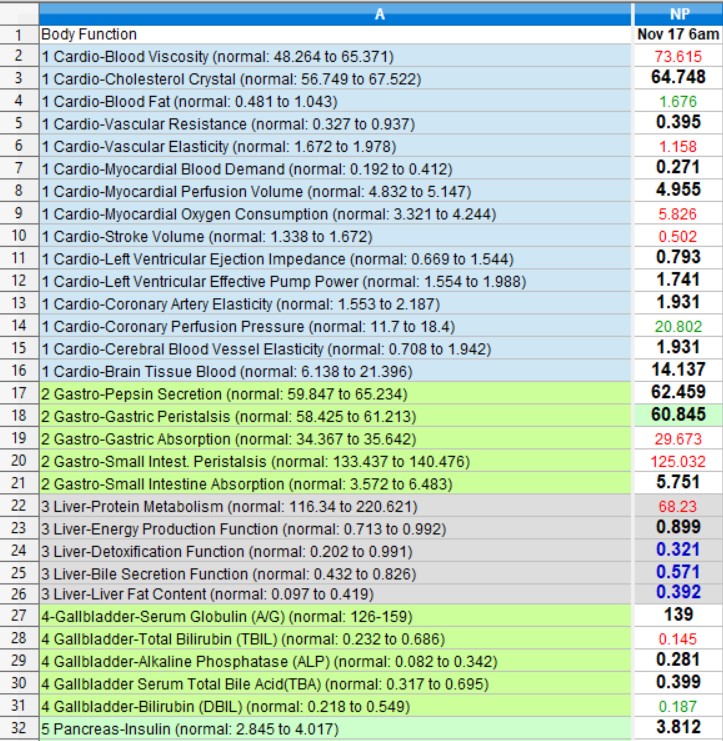Select the Gallbladder-Serum Globulin value 139
The image size is (723, 741).
click(x=677, y=614)
